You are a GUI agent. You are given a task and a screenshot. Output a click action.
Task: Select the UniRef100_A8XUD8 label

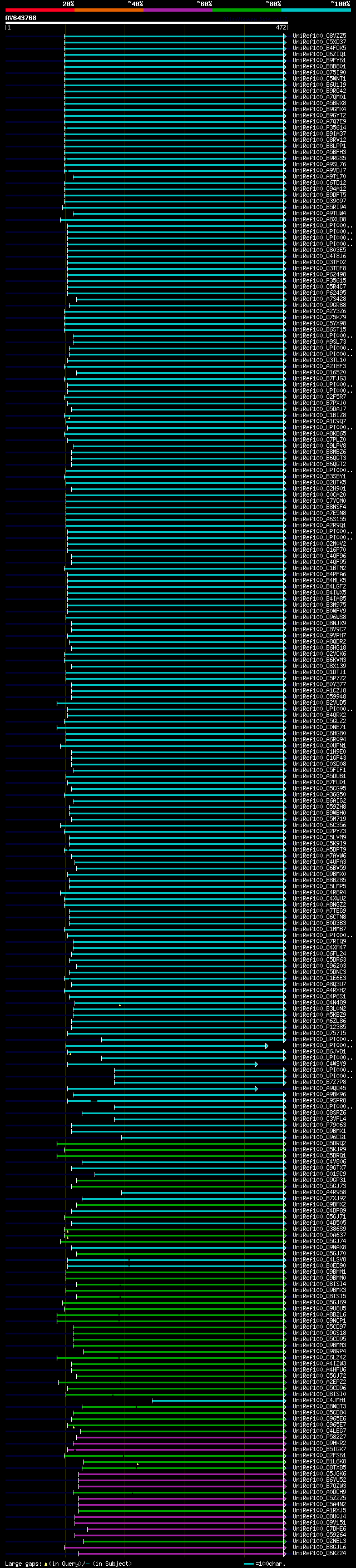pos(319,219)
